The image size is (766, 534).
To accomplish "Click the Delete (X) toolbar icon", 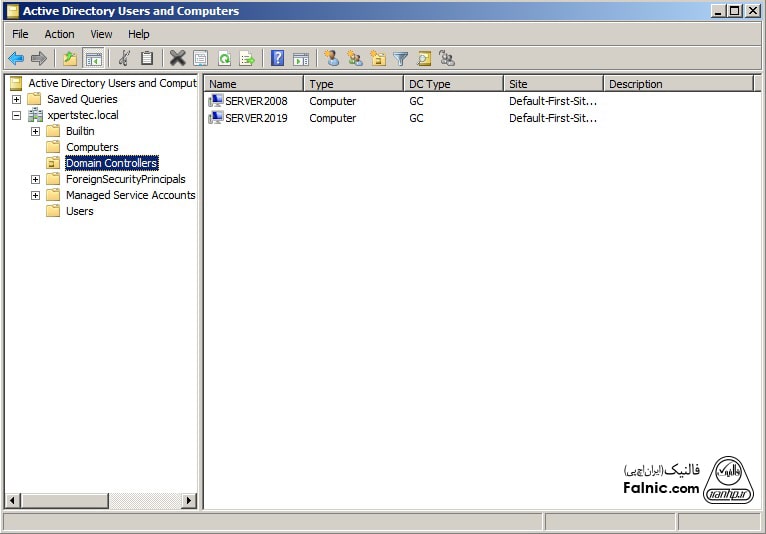I will pyautogui.click(x=177, y=59).
